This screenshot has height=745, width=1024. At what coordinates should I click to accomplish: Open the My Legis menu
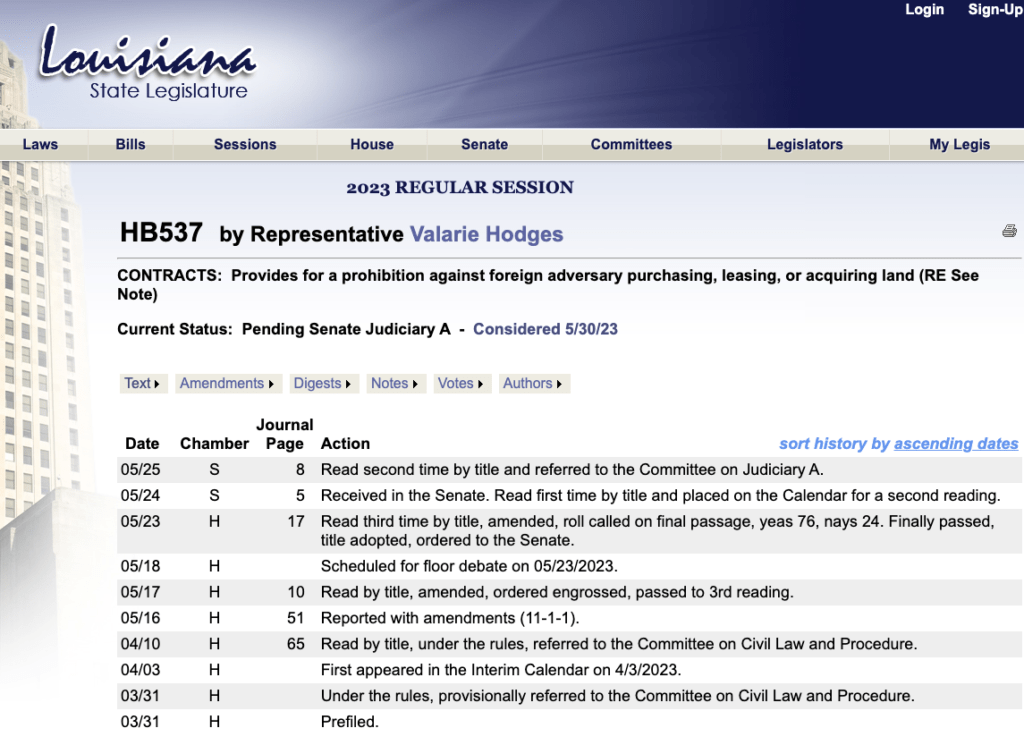(x=959, y=144)
